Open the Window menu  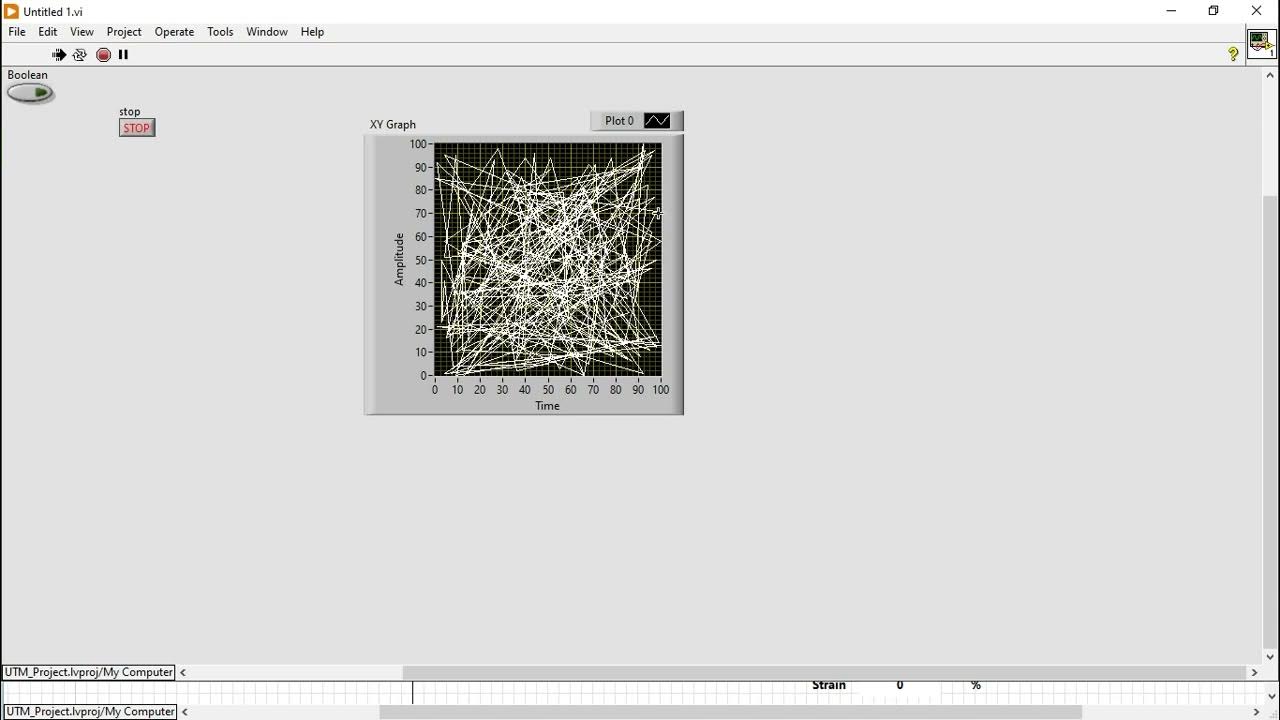coord(267,32)
